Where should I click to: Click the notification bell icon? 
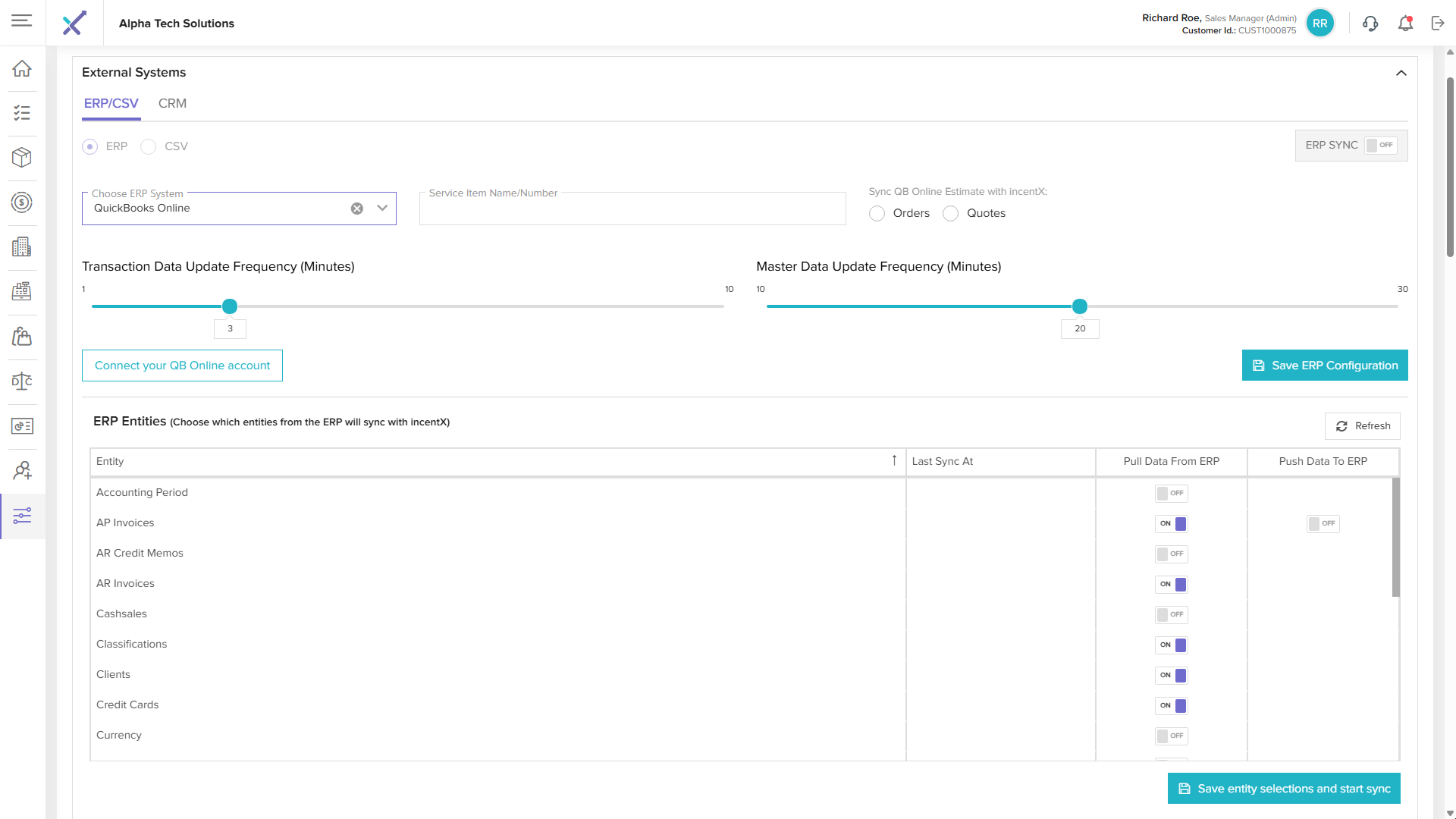tap(1405, 24)
